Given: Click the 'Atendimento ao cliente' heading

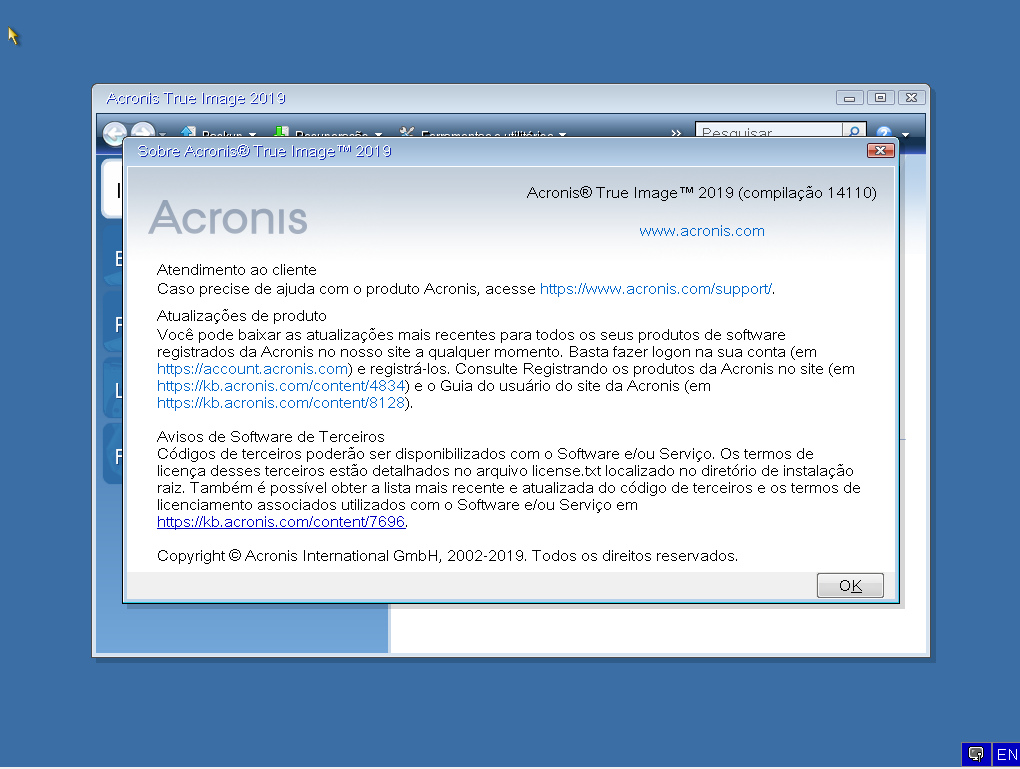Looking at the screenshot, I should tap(237, 270).
